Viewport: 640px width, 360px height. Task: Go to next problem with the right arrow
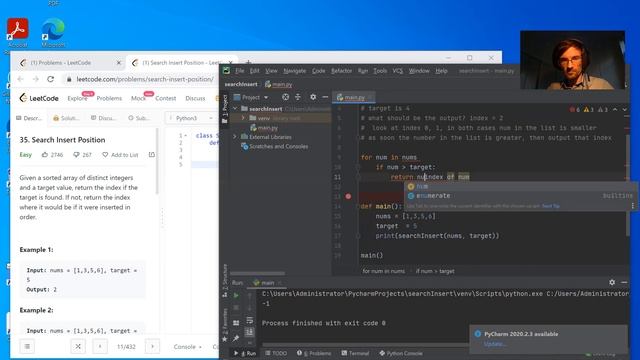[153, 347]
